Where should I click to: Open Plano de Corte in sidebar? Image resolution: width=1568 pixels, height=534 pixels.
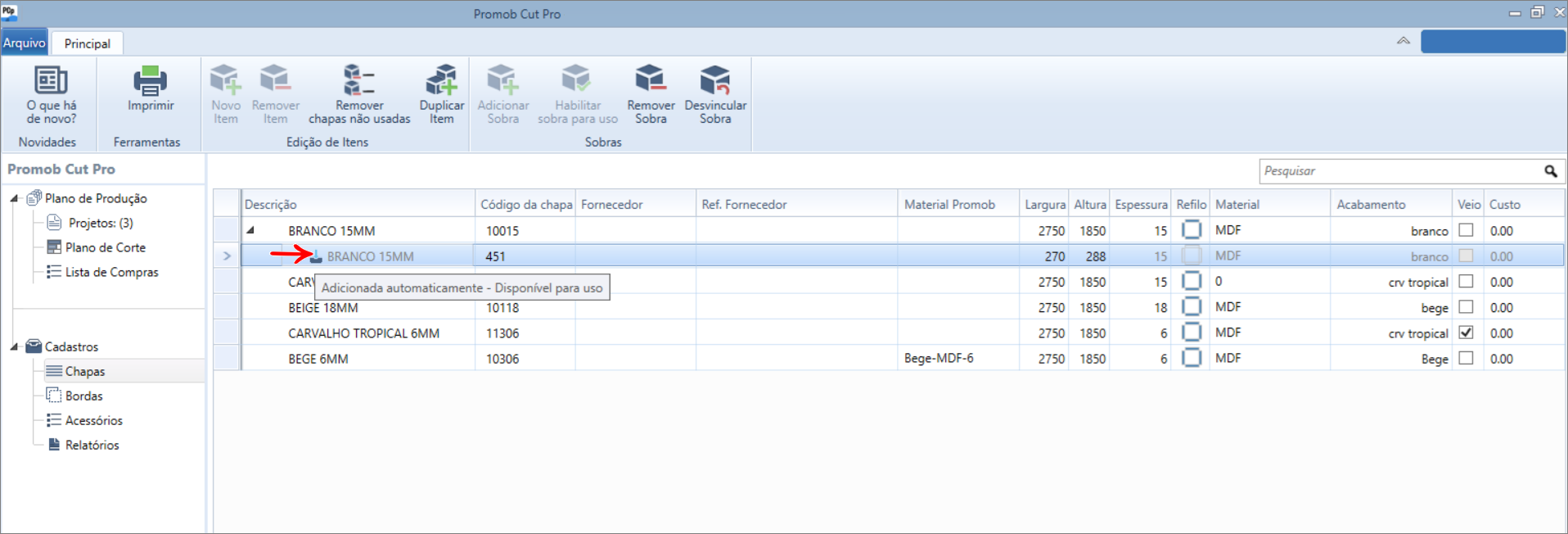click(105, 247)
